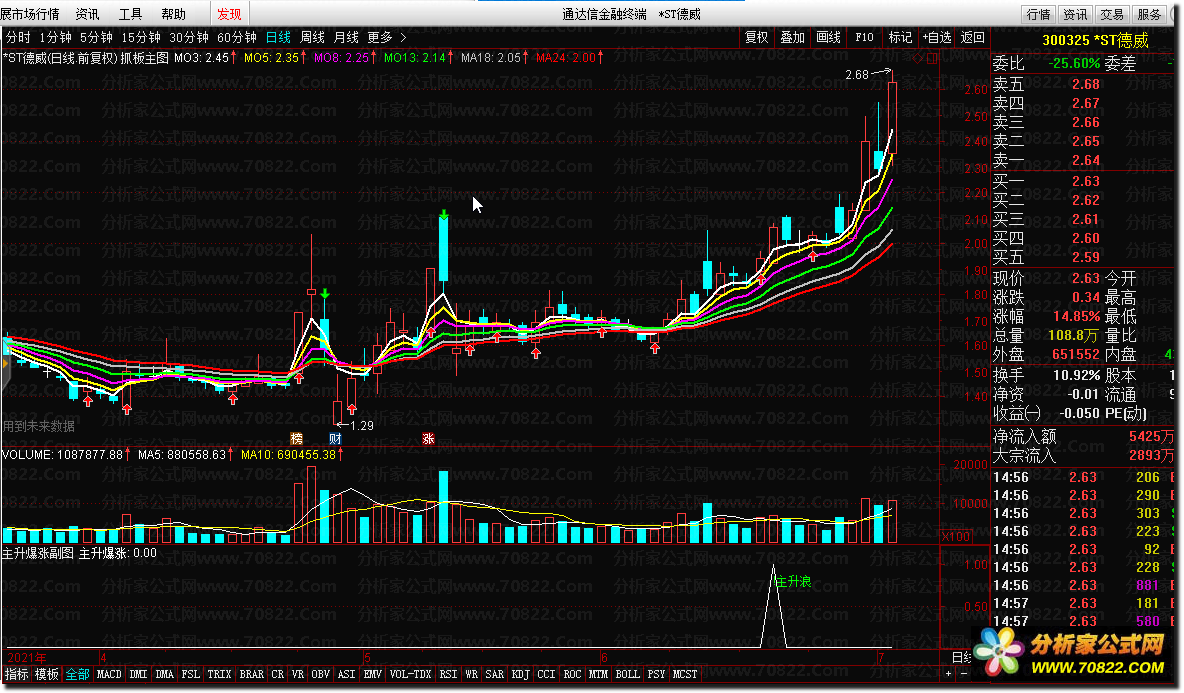
Task: Click tick row with volume 881
Action: tap(1084, 585)
